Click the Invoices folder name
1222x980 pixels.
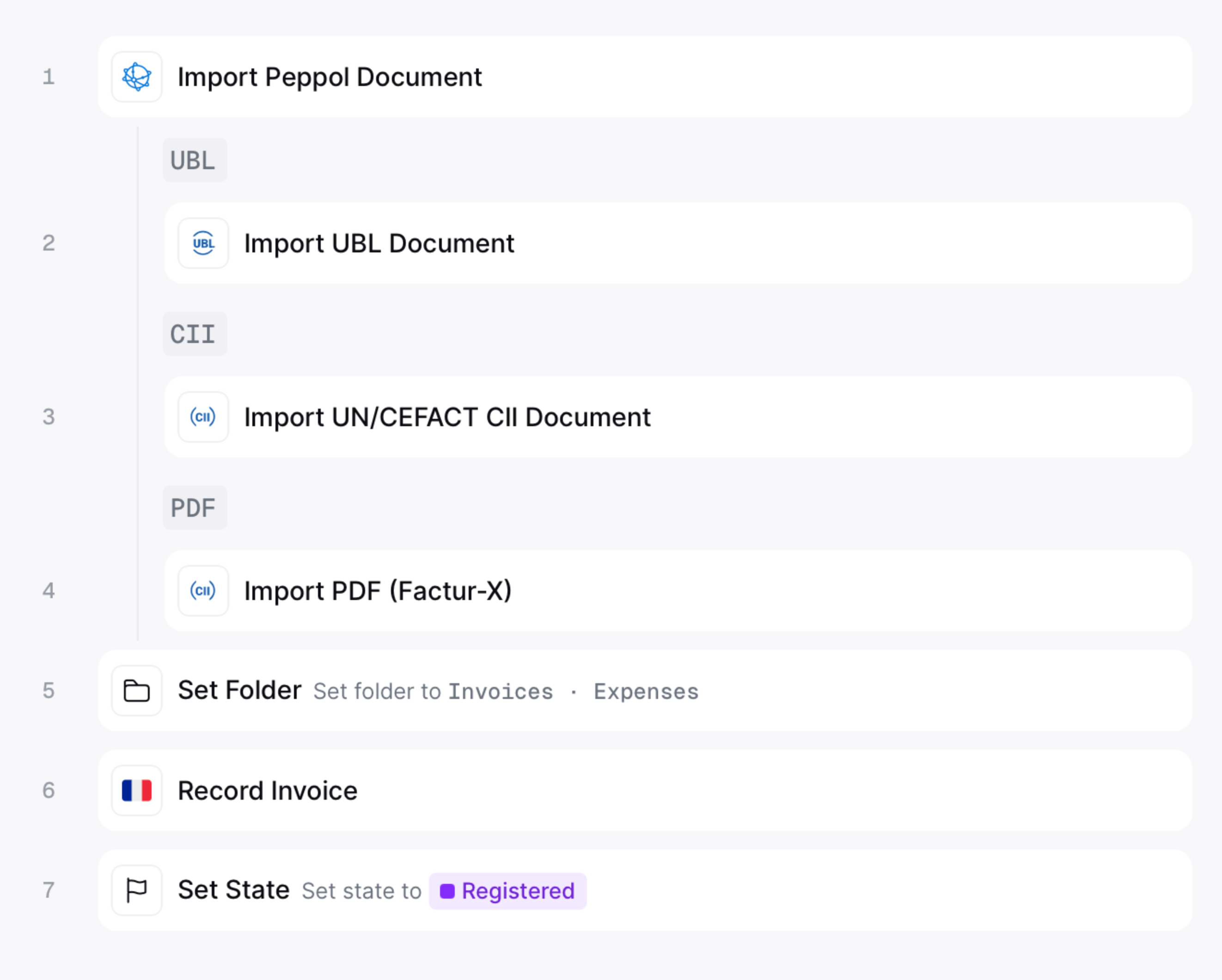click(x=501, y=692)
